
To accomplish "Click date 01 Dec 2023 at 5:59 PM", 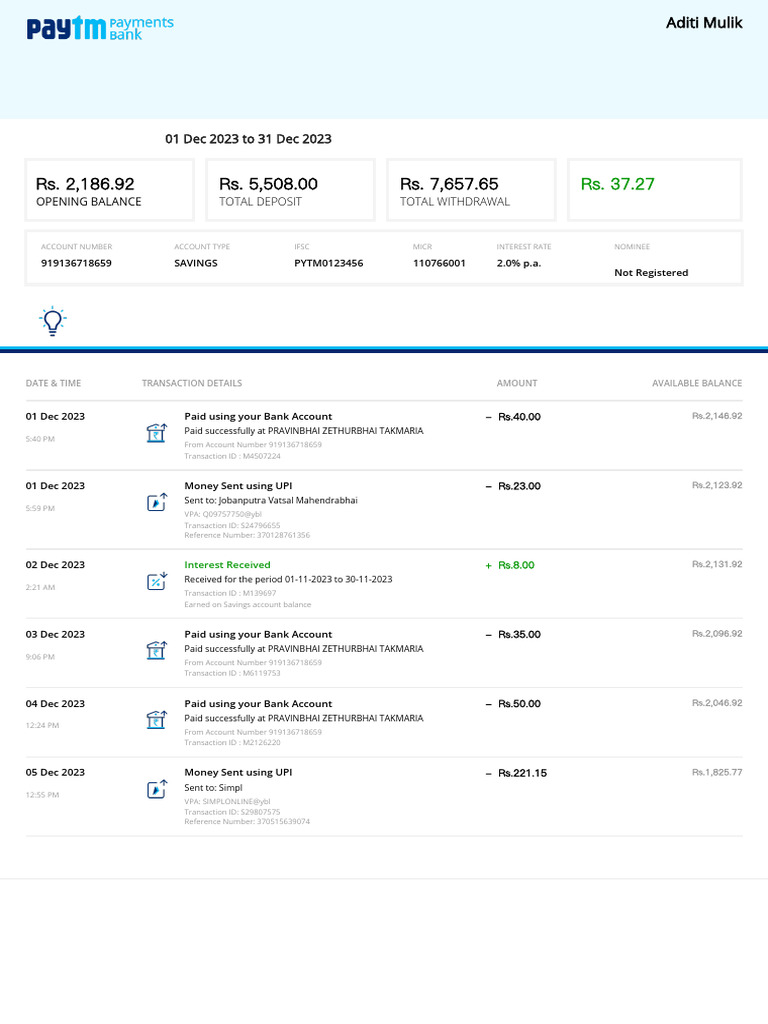I will point(56,486).
